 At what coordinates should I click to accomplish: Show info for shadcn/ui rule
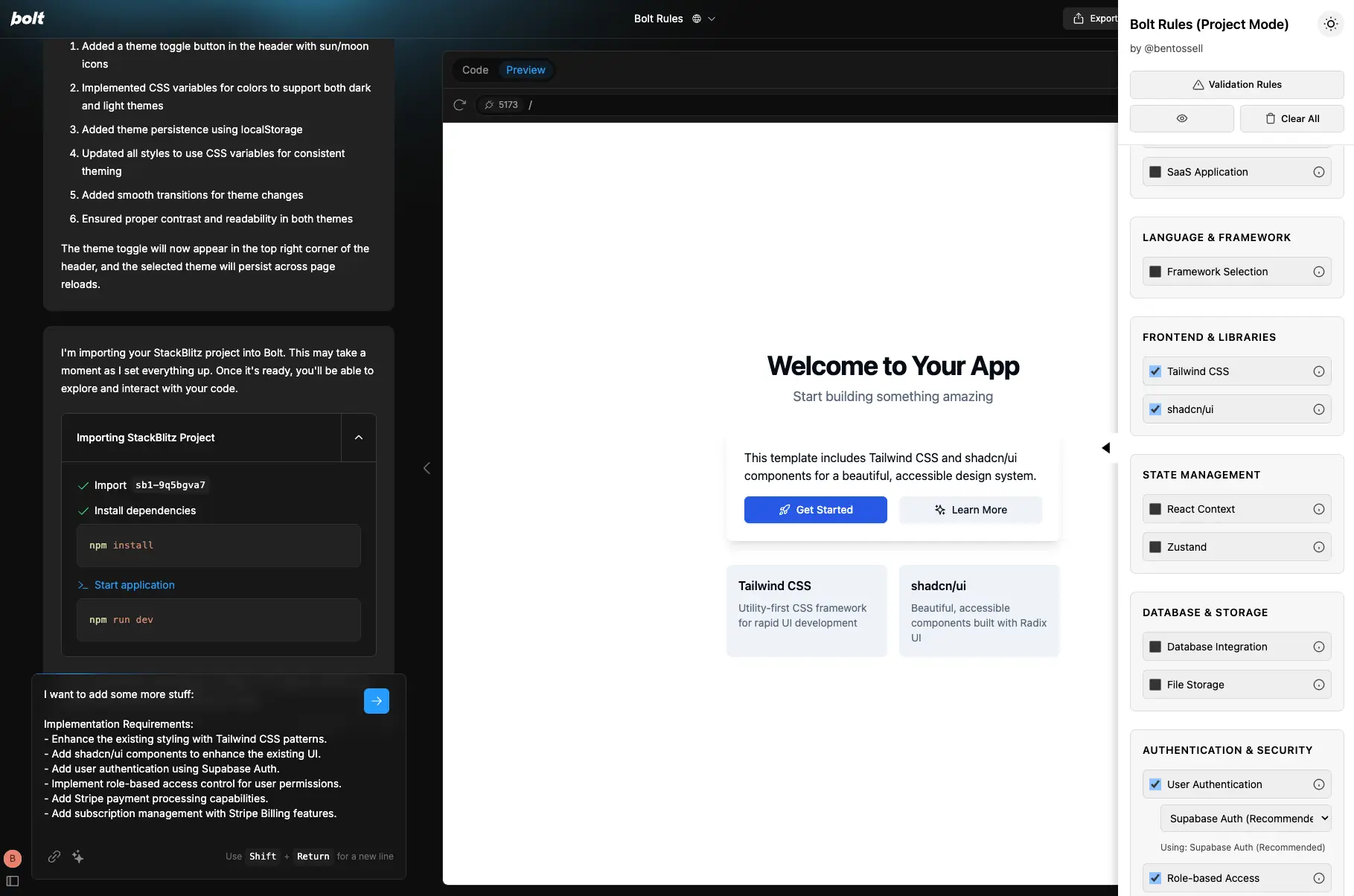1319,409
